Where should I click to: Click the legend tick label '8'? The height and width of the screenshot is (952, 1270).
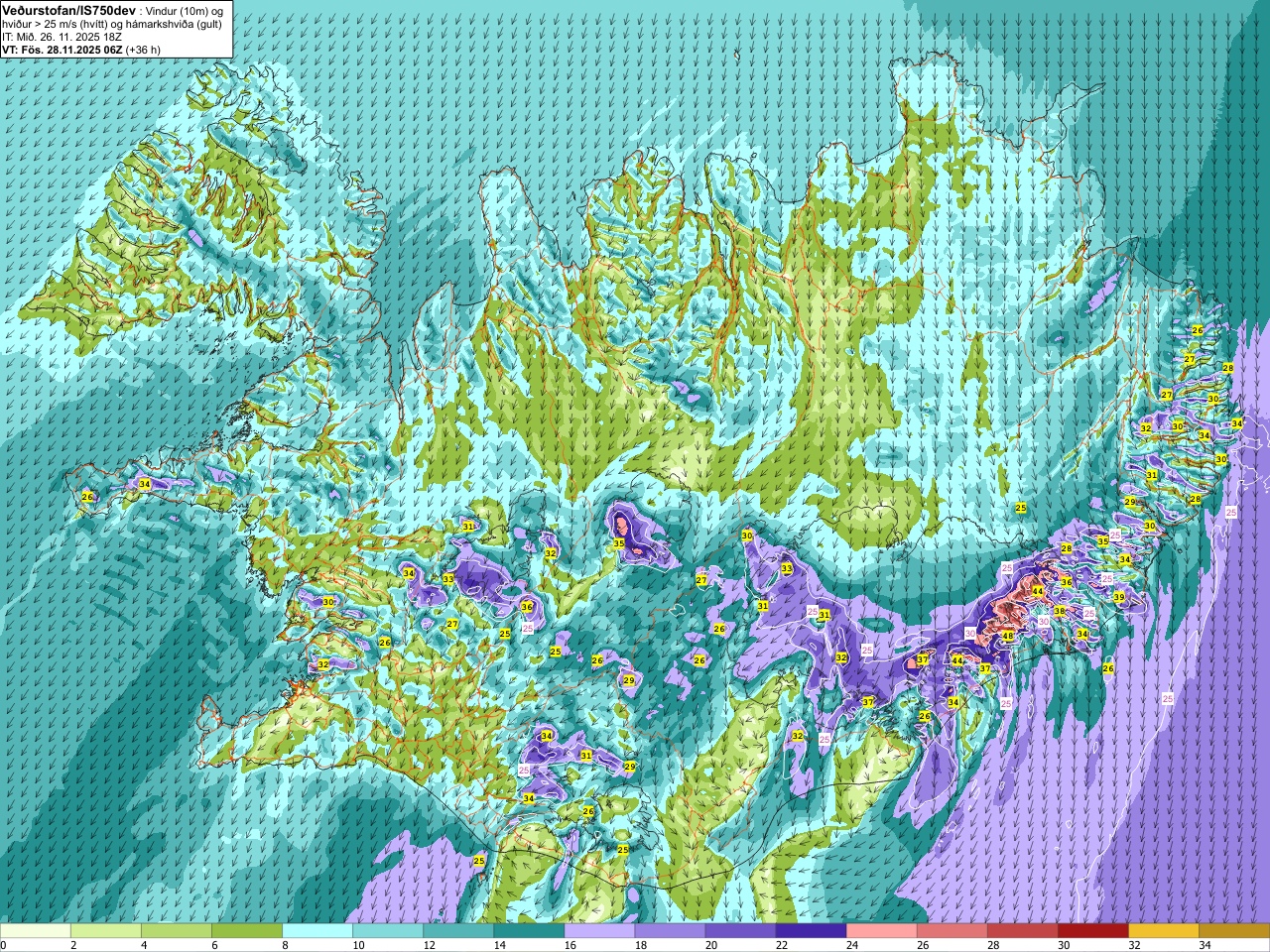285,945
